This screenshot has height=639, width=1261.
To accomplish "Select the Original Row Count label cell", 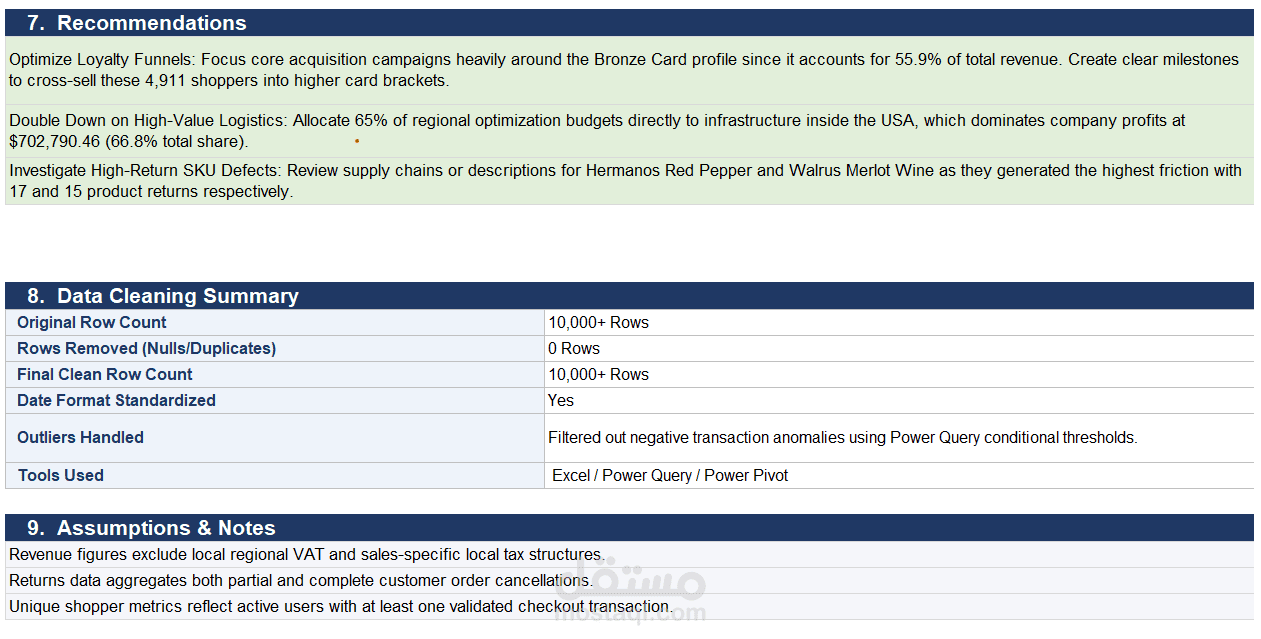I will pos(275,322).
